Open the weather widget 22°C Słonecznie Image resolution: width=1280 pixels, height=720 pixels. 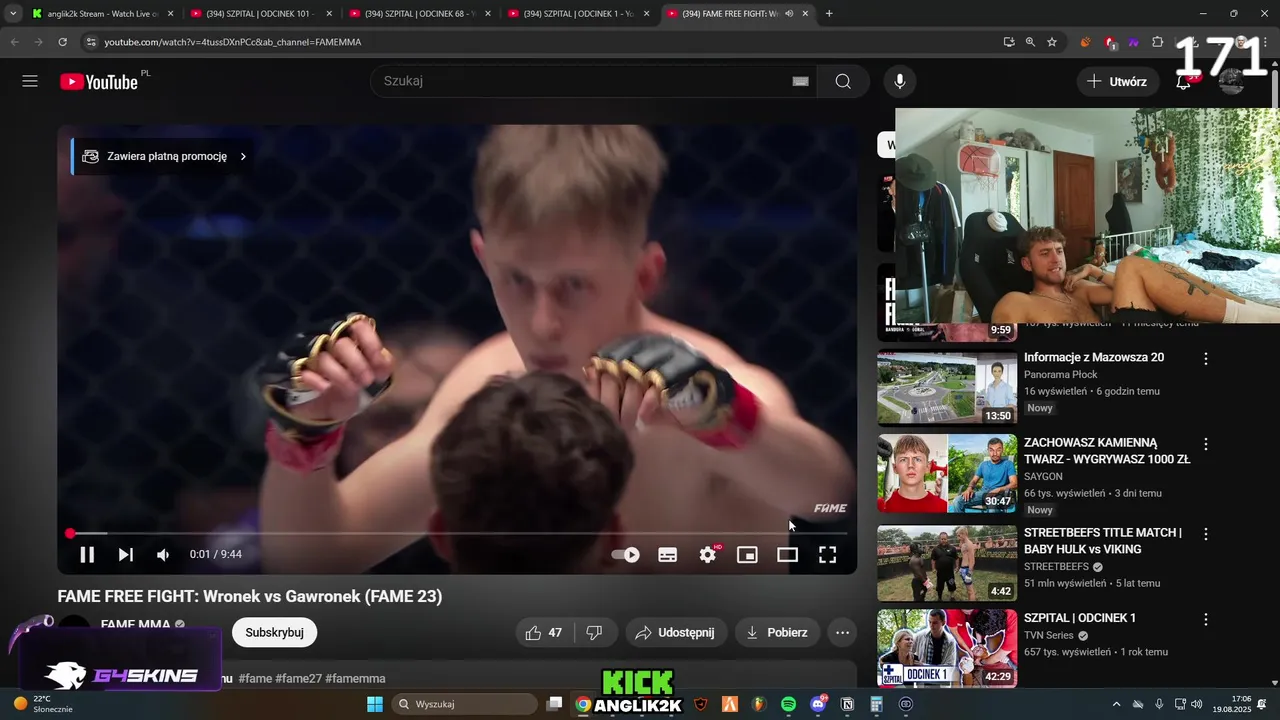tap(42, 704)
